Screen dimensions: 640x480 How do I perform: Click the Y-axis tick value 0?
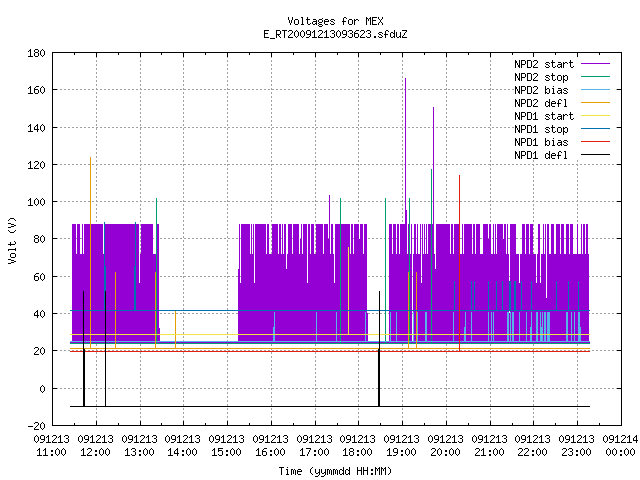tap(42, 389)
